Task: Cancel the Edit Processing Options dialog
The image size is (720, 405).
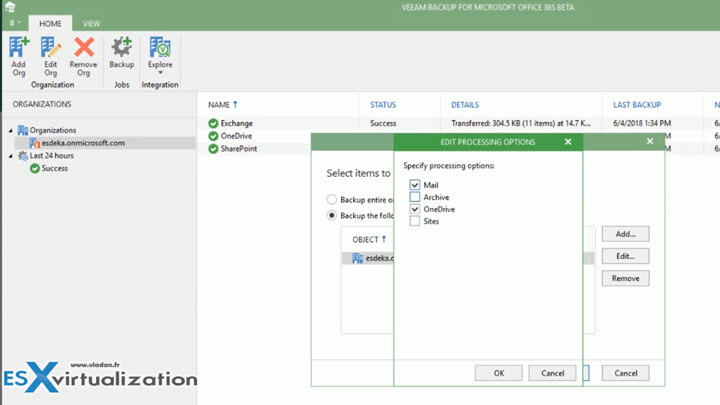Action: point(552,373)
